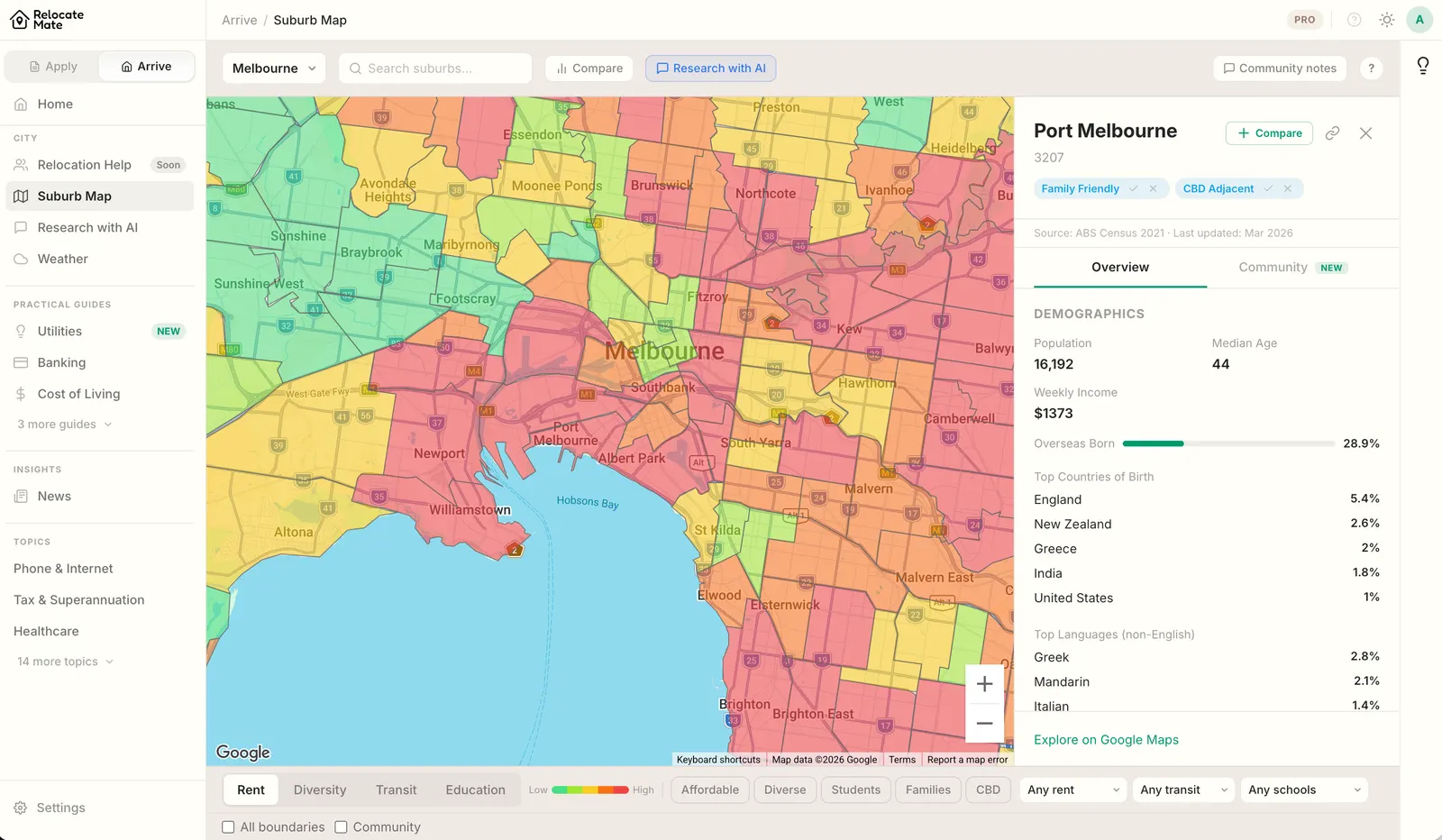Open Home from sidebar
Screen dimensions: 1442x840
pyautogui.click(x=100, y=105)
